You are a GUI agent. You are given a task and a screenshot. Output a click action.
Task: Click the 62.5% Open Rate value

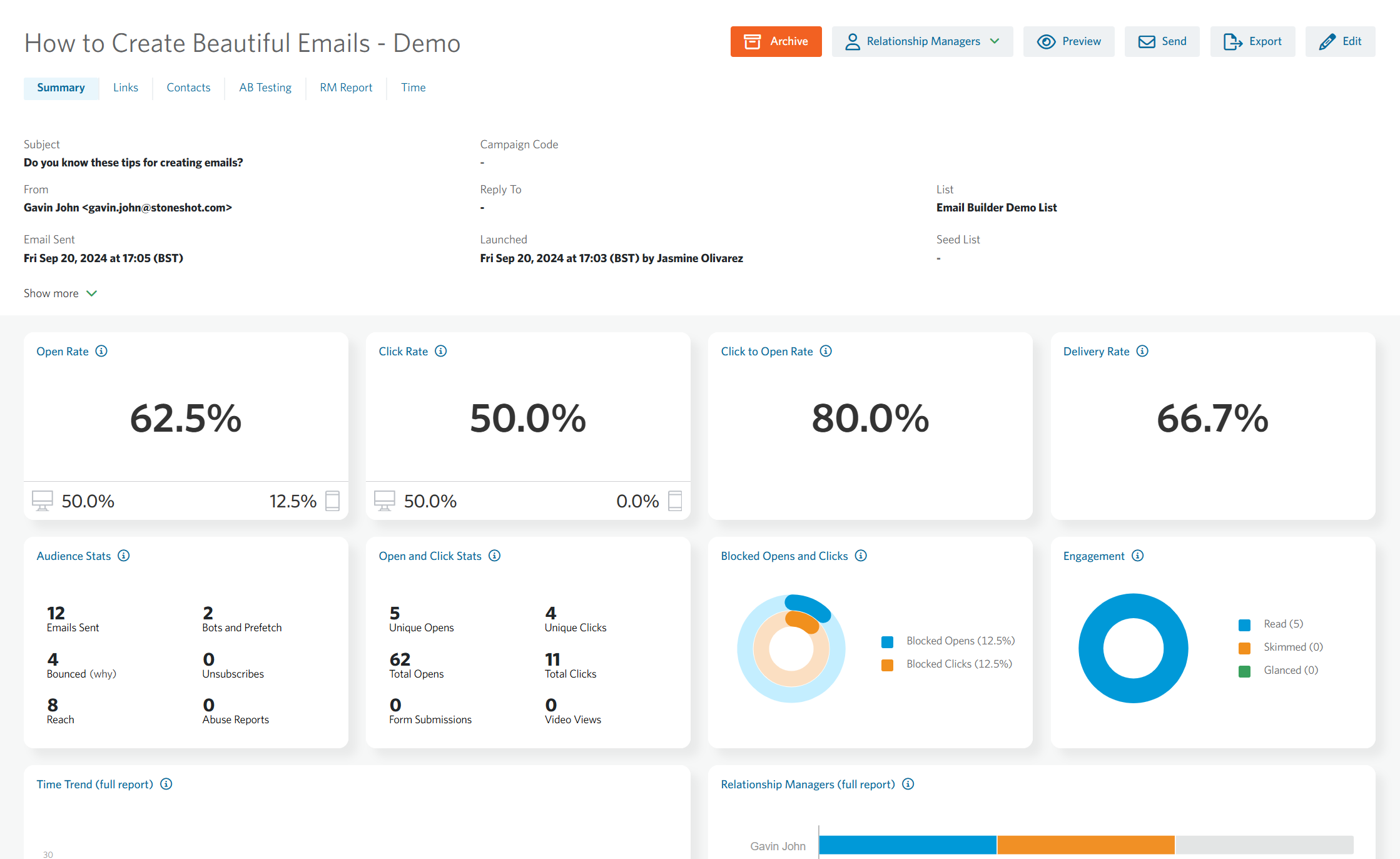click(x=186, y=418)
